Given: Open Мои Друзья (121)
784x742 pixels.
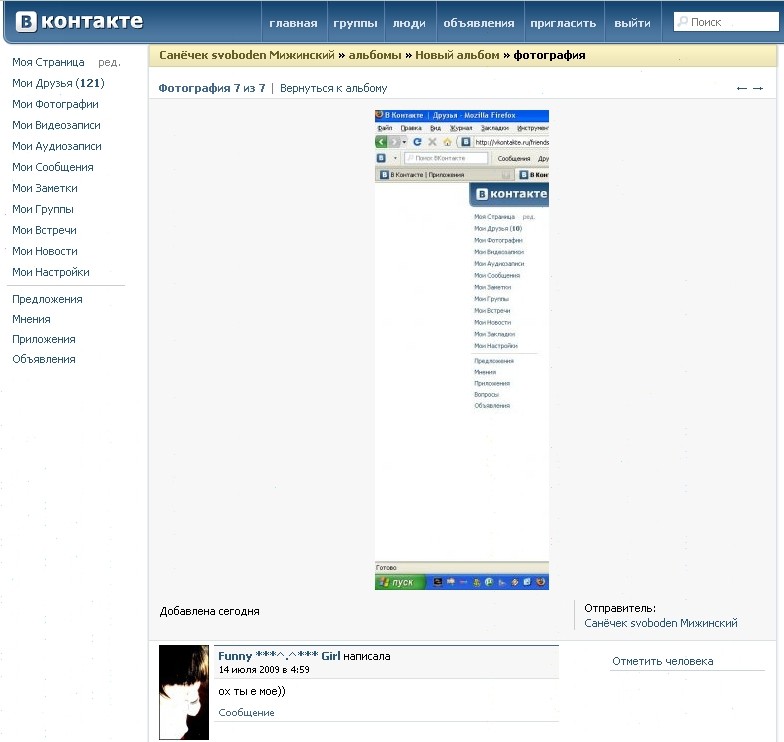Looking at the screenshot, I should 58,83.
